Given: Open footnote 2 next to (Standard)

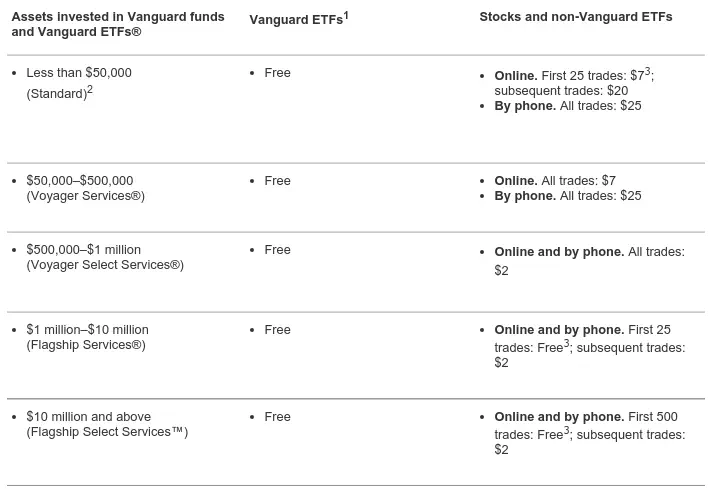Looking at the screenshot, I should (90, 90).
